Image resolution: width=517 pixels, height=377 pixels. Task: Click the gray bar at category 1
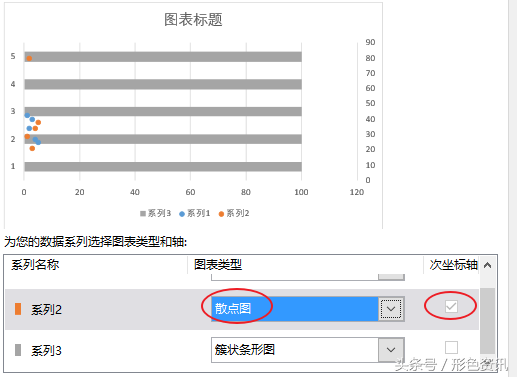pos(163,167)
